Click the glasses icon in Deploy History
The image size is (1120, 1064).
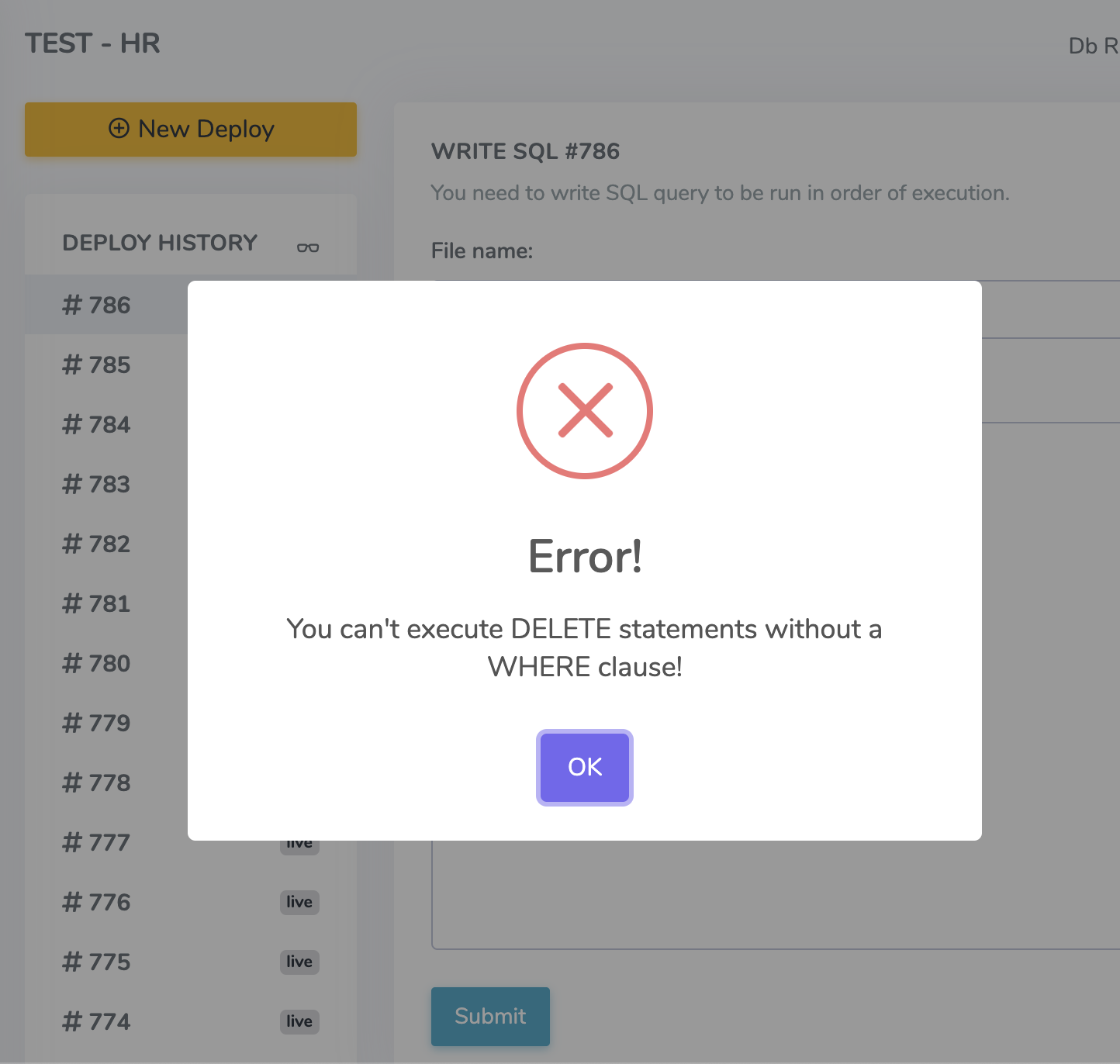coord(308,247)
